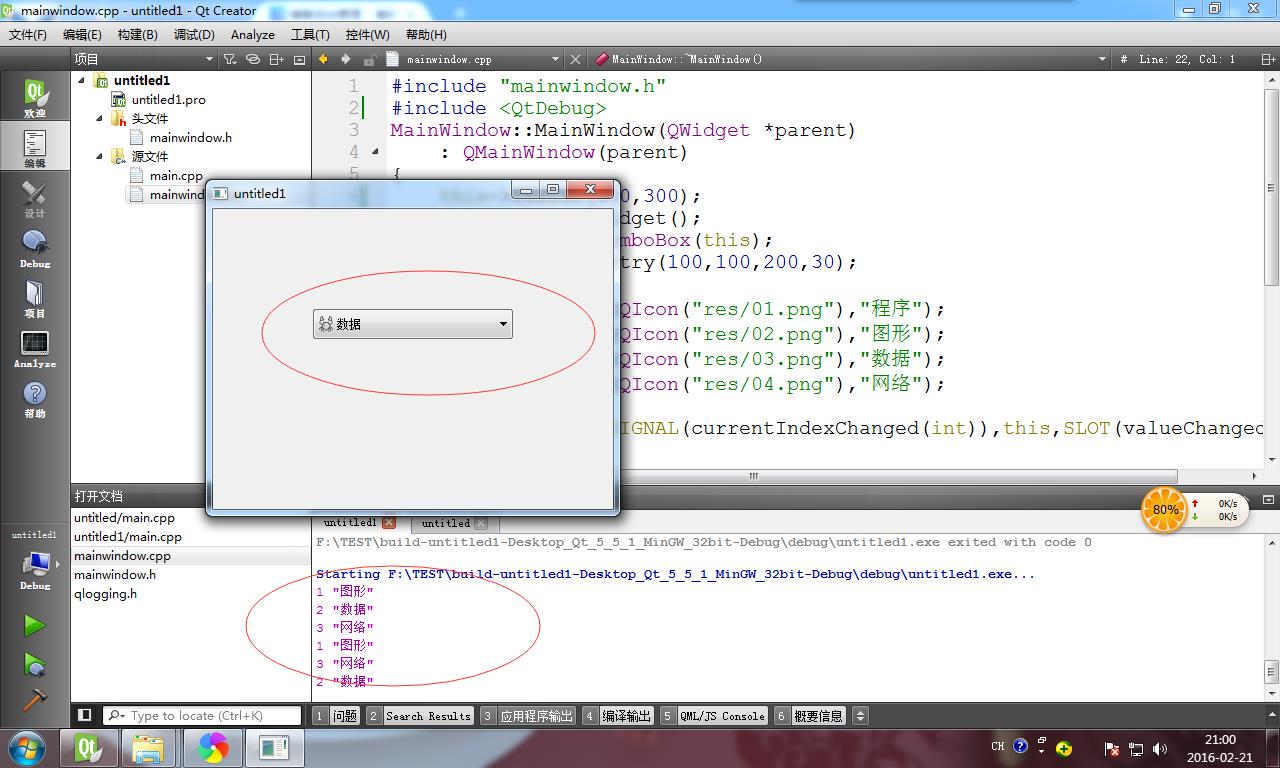The image size is (1280, 768).
Task: Fold the code block at line 4
Action: pyautogui.click(x=375, y=152)
